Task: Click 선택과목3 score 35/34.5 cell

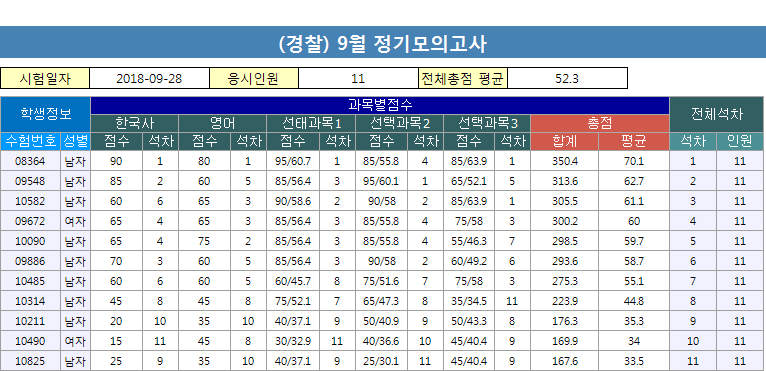Action: pyautogui.click(x=469, y=301)
